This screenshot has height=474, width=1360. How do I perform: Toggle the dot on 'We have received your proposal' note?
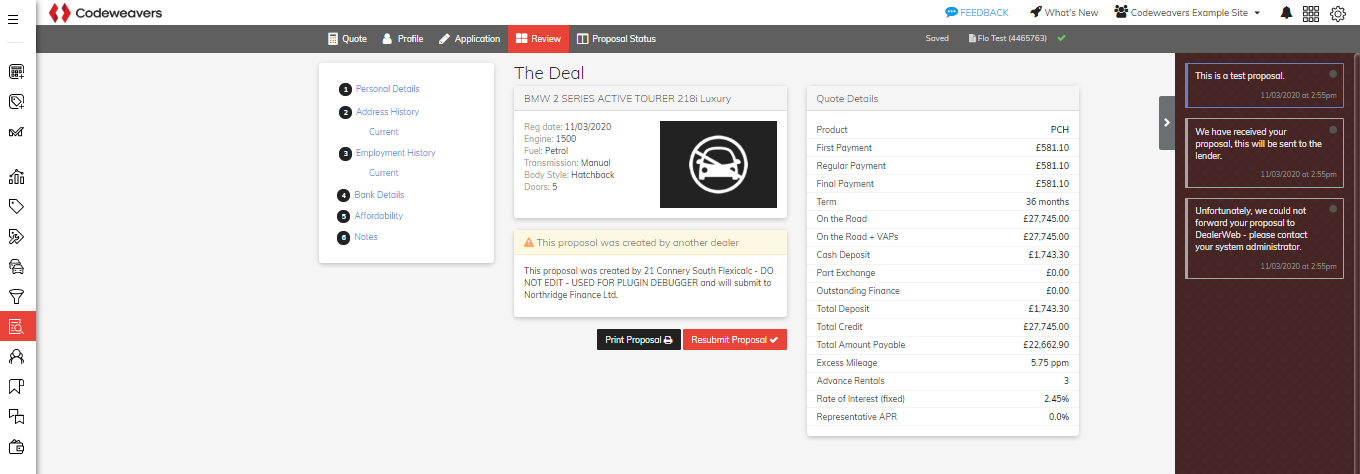coord(1333,130)
